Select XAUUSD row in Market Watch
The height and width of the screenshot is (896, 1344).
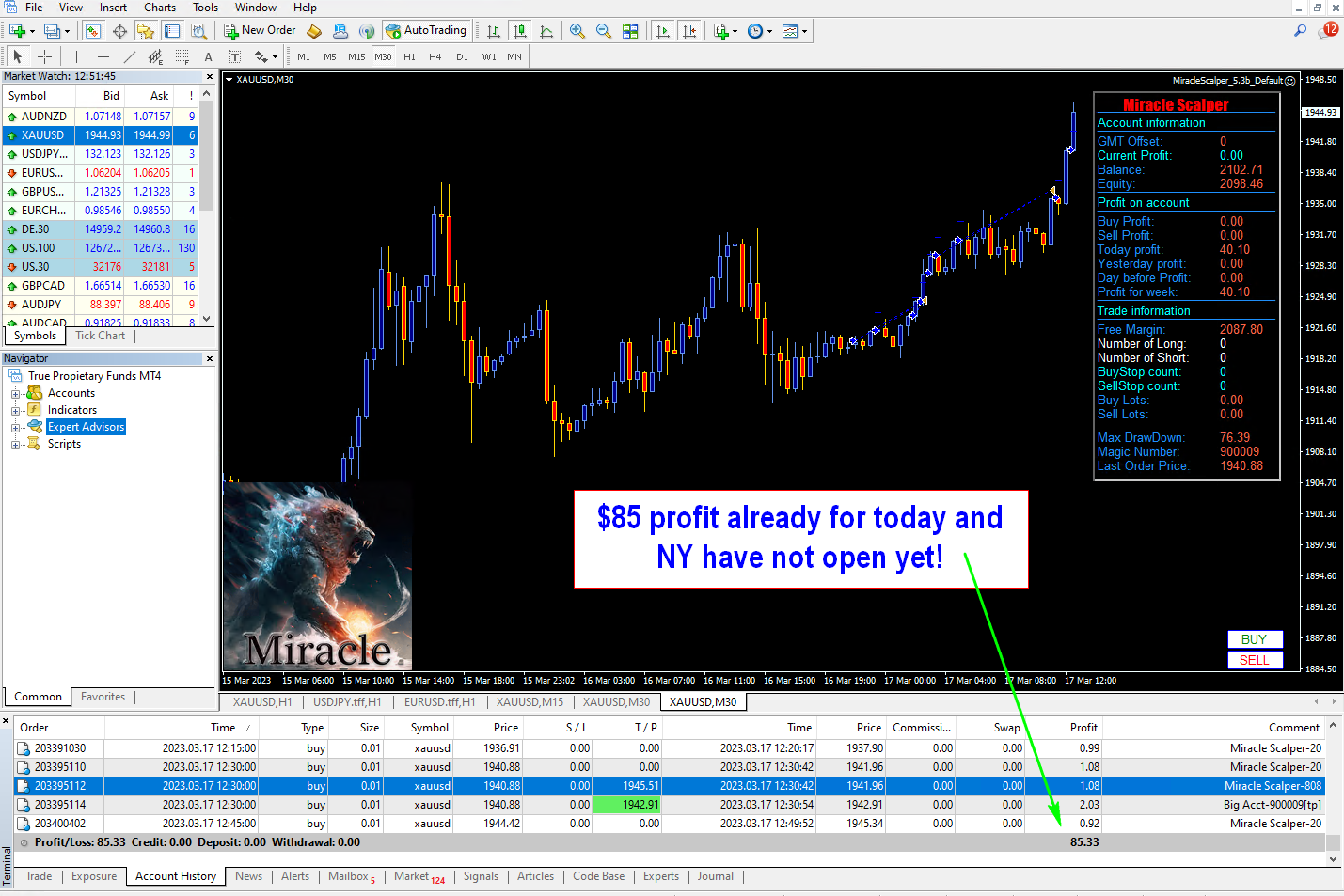[102, 135]
